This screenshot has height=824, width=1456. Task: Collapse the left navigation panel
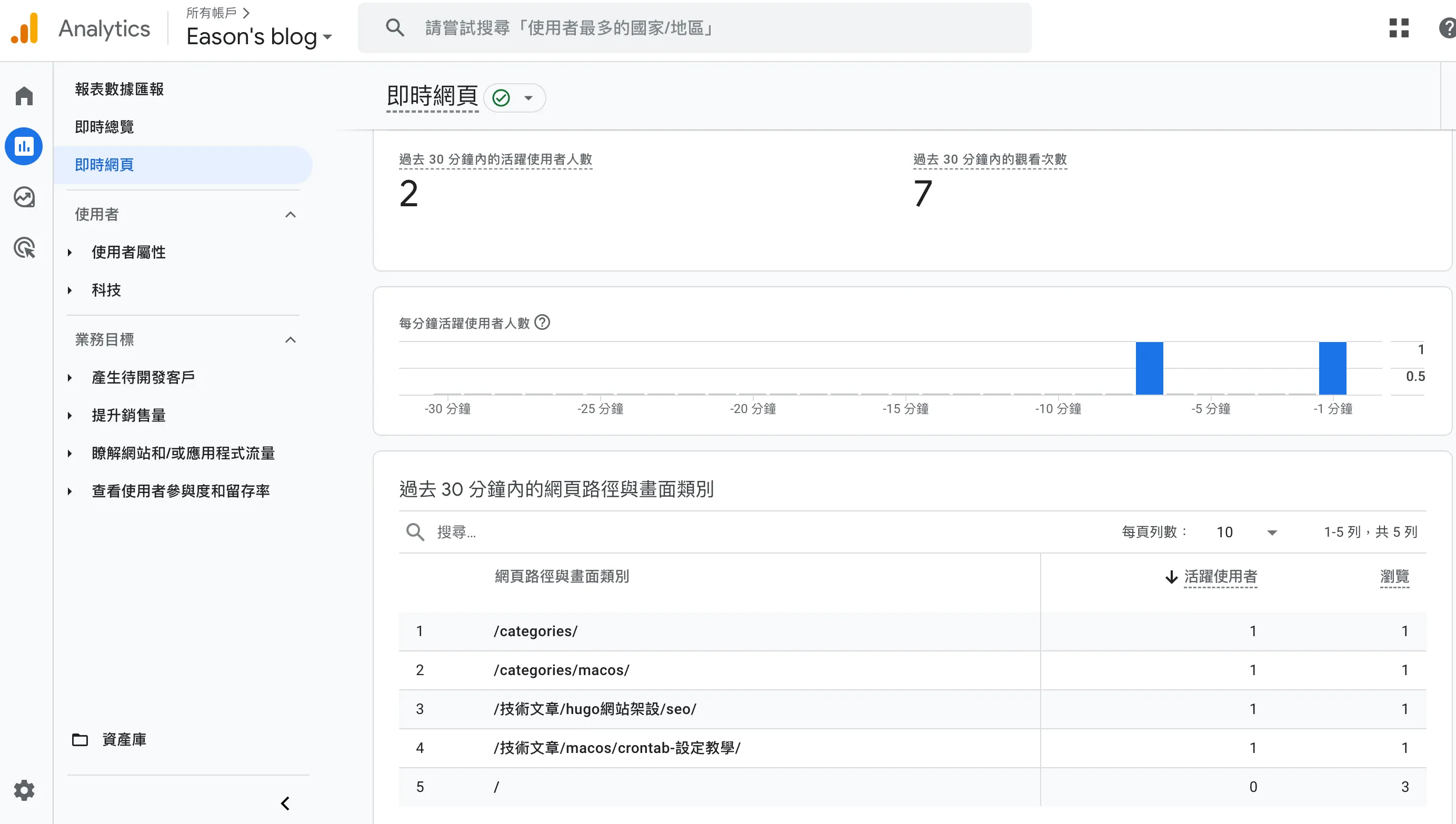pyautogui.click(x=285, y=803)
